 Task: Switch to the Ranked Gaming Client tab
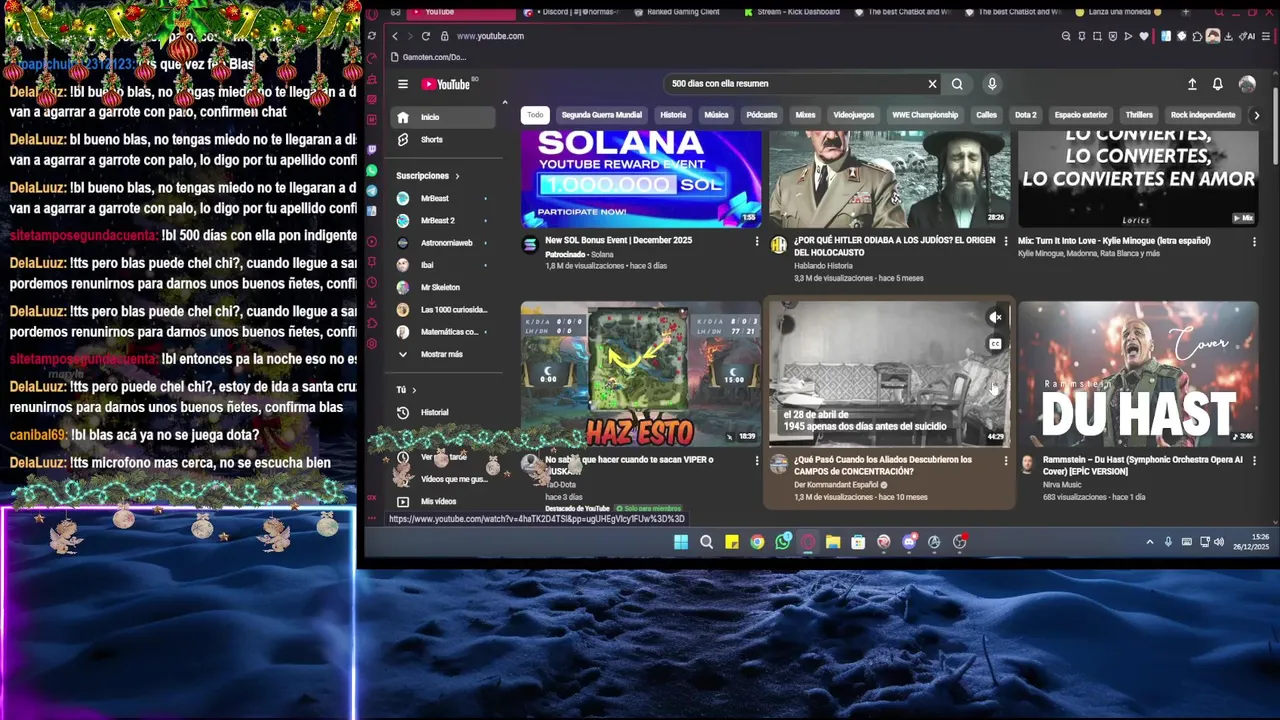tap(683, 12)
